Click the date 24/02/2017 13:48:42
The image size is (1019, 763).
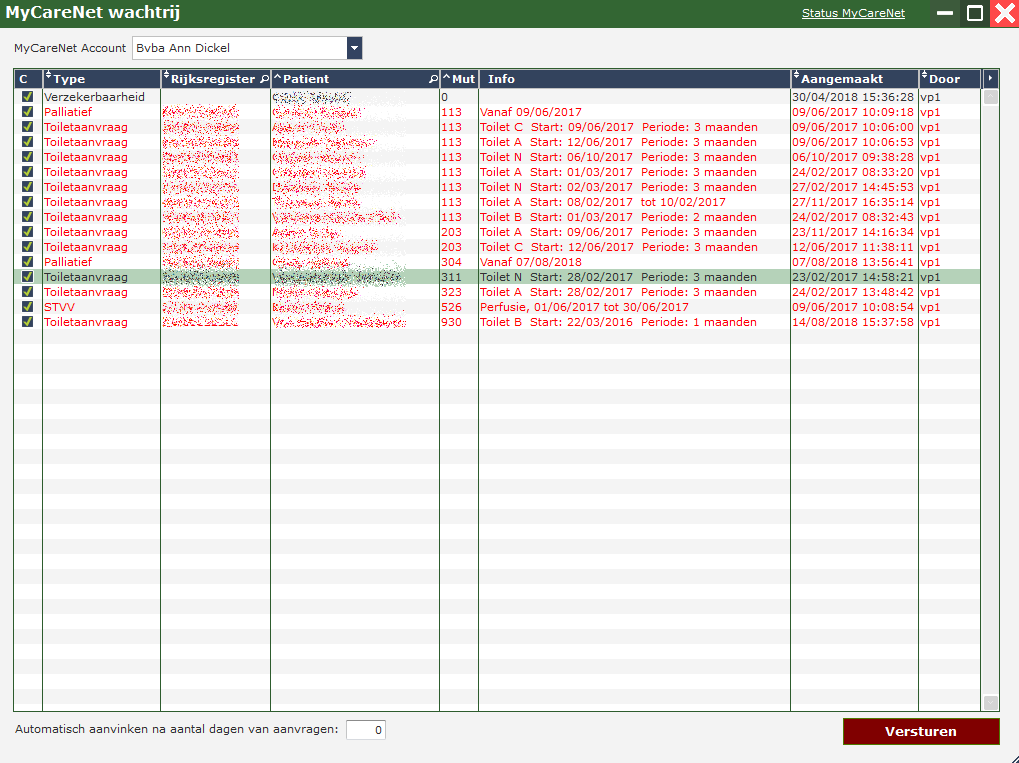coord(853,292)
